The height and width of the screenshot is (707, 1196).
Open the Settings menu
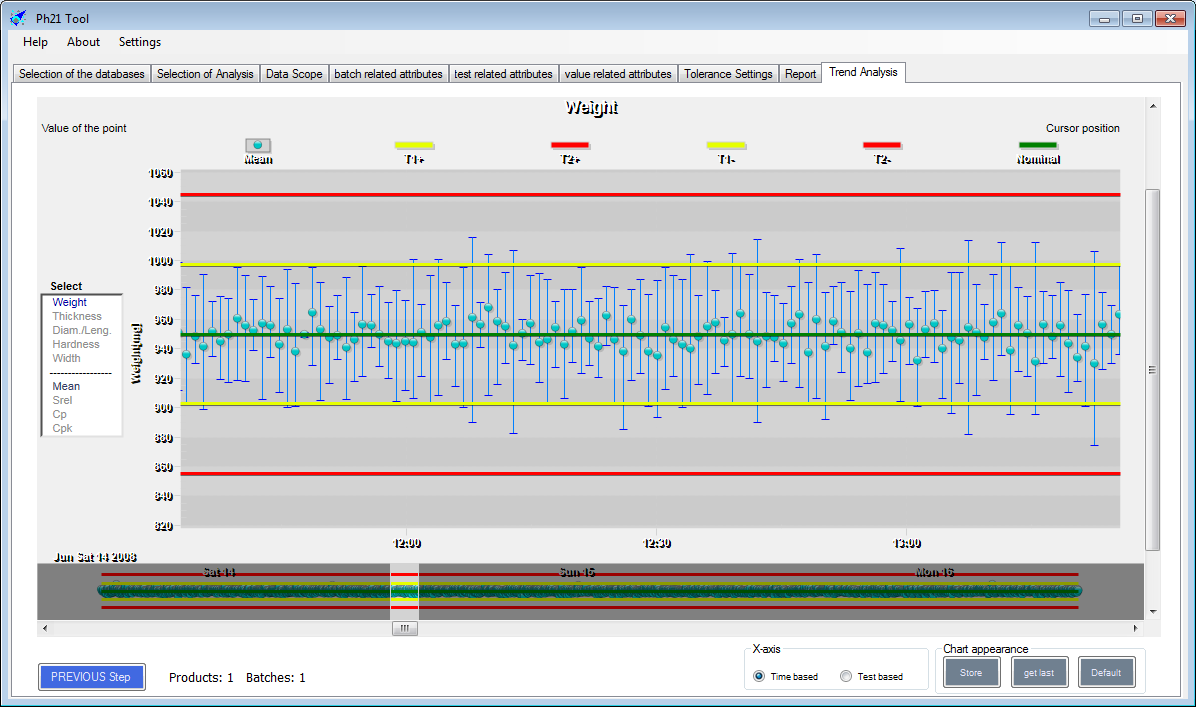click(140, 42)
